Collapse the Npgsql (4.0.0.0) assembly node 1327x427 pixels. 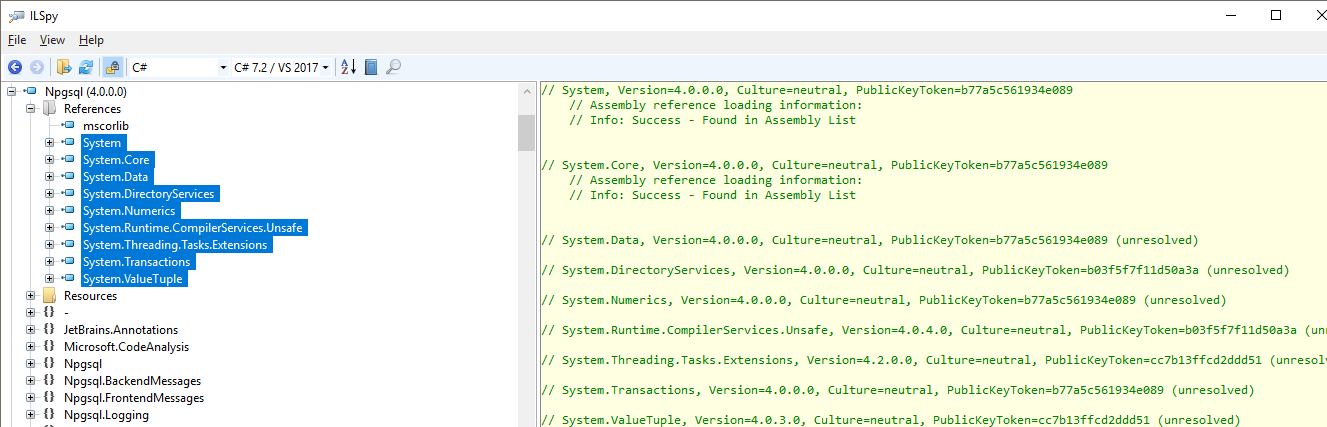point(11,92)
